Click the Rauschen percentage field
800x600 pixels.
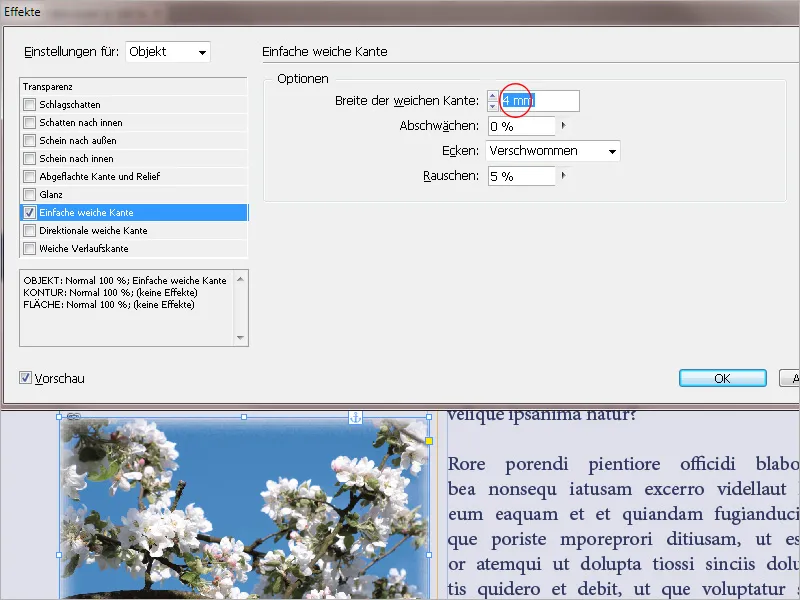pos(521,176)
